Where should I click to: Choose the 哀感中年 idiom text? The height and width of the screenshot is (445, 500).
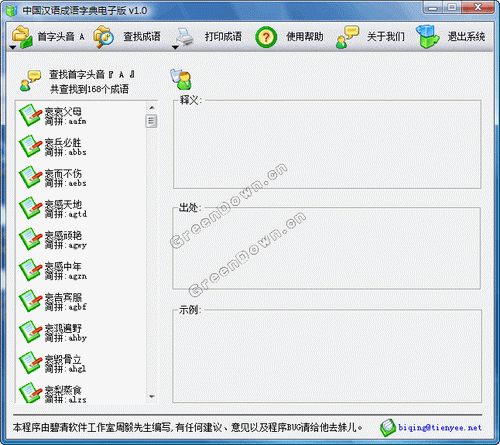click(x=63, y=266)
